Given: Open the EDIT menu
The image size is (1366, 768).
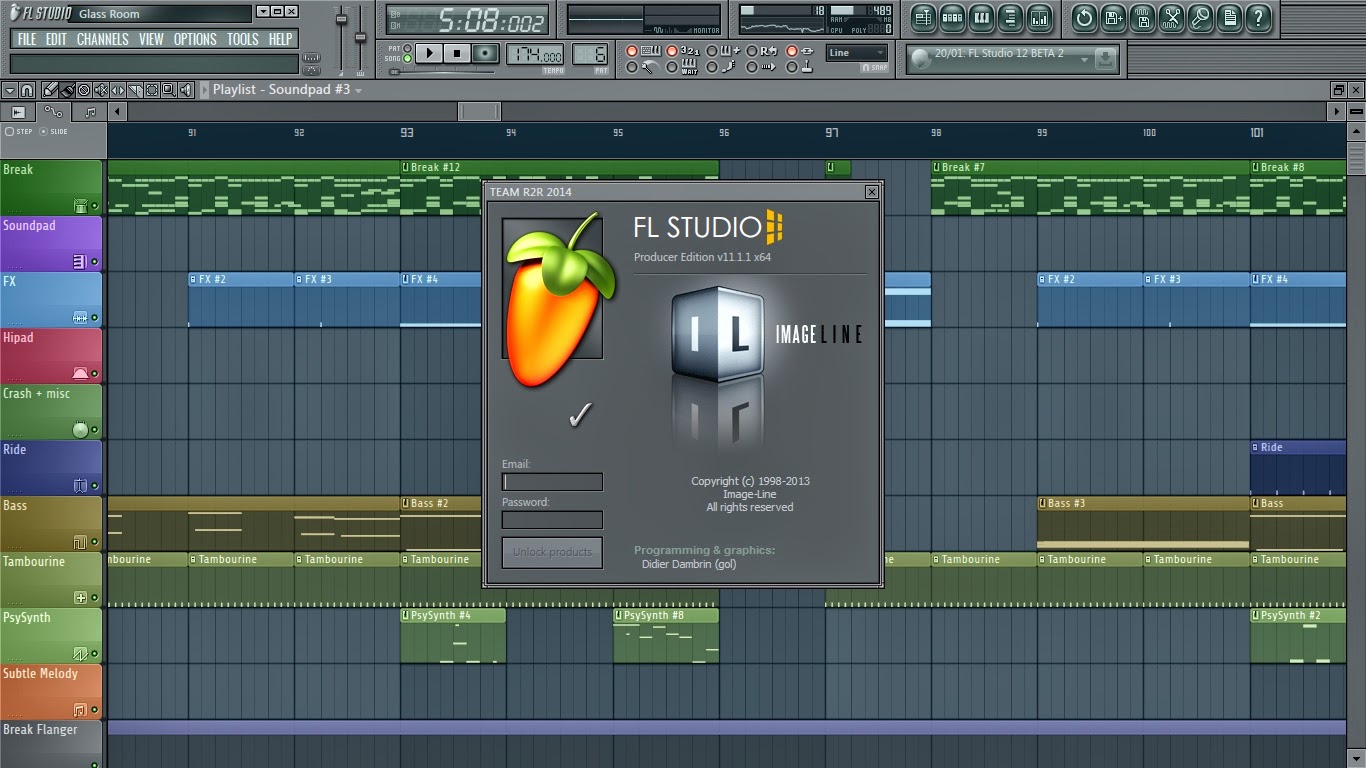Looking at the screenshot, I should 57,39.
